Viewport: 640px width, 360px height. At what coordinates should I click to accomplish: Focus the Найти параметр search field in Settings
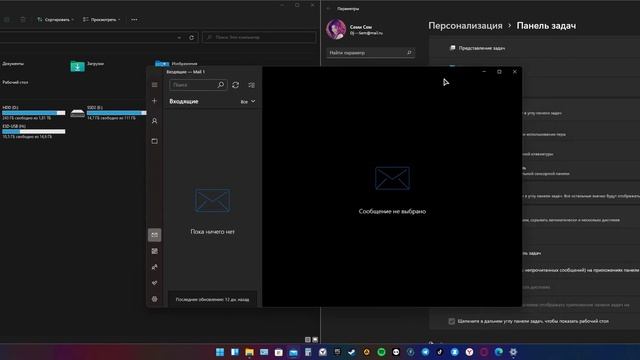click(x=371, y=53)
